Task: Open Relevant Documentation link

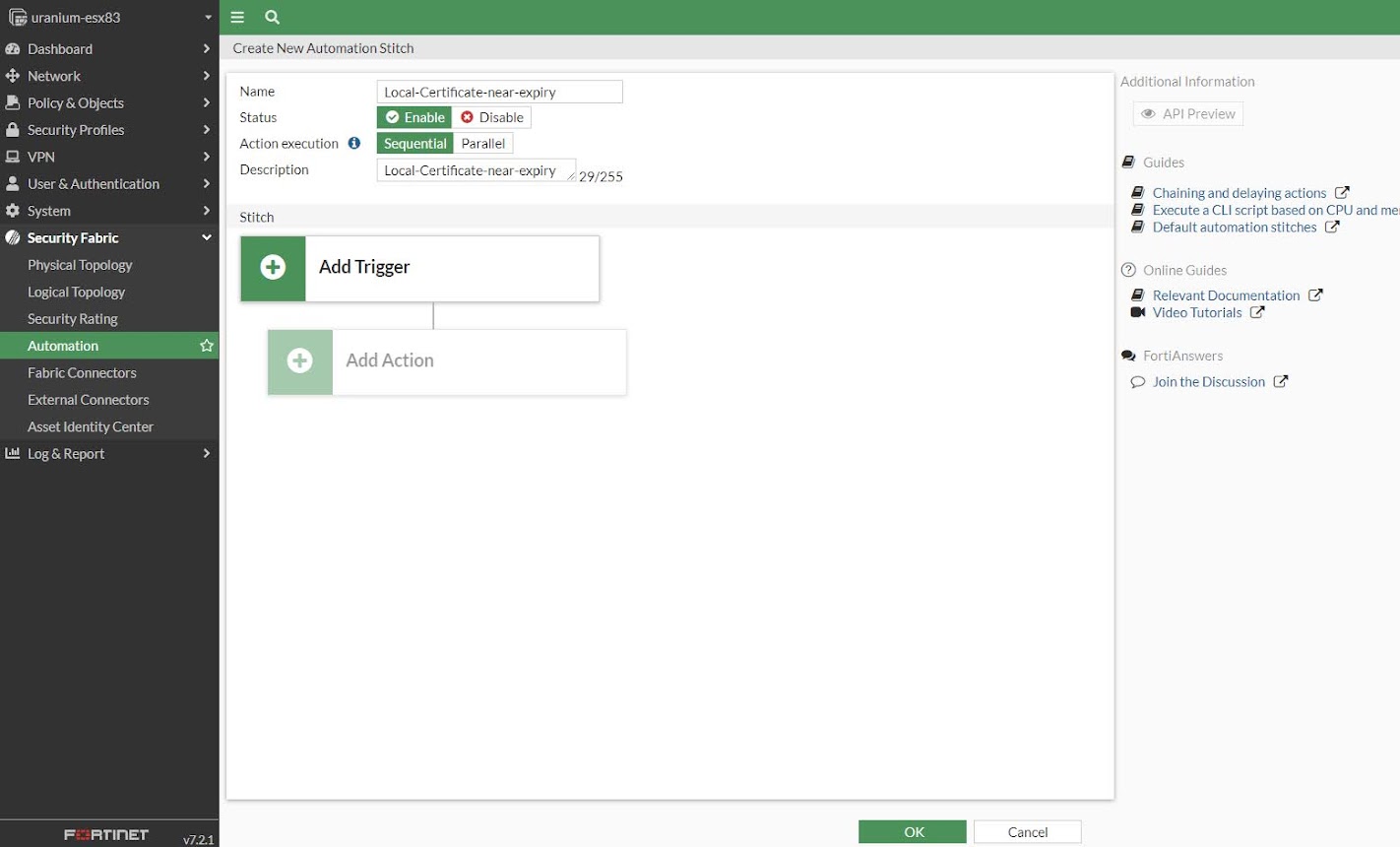Action: (x=1226, y=295)
